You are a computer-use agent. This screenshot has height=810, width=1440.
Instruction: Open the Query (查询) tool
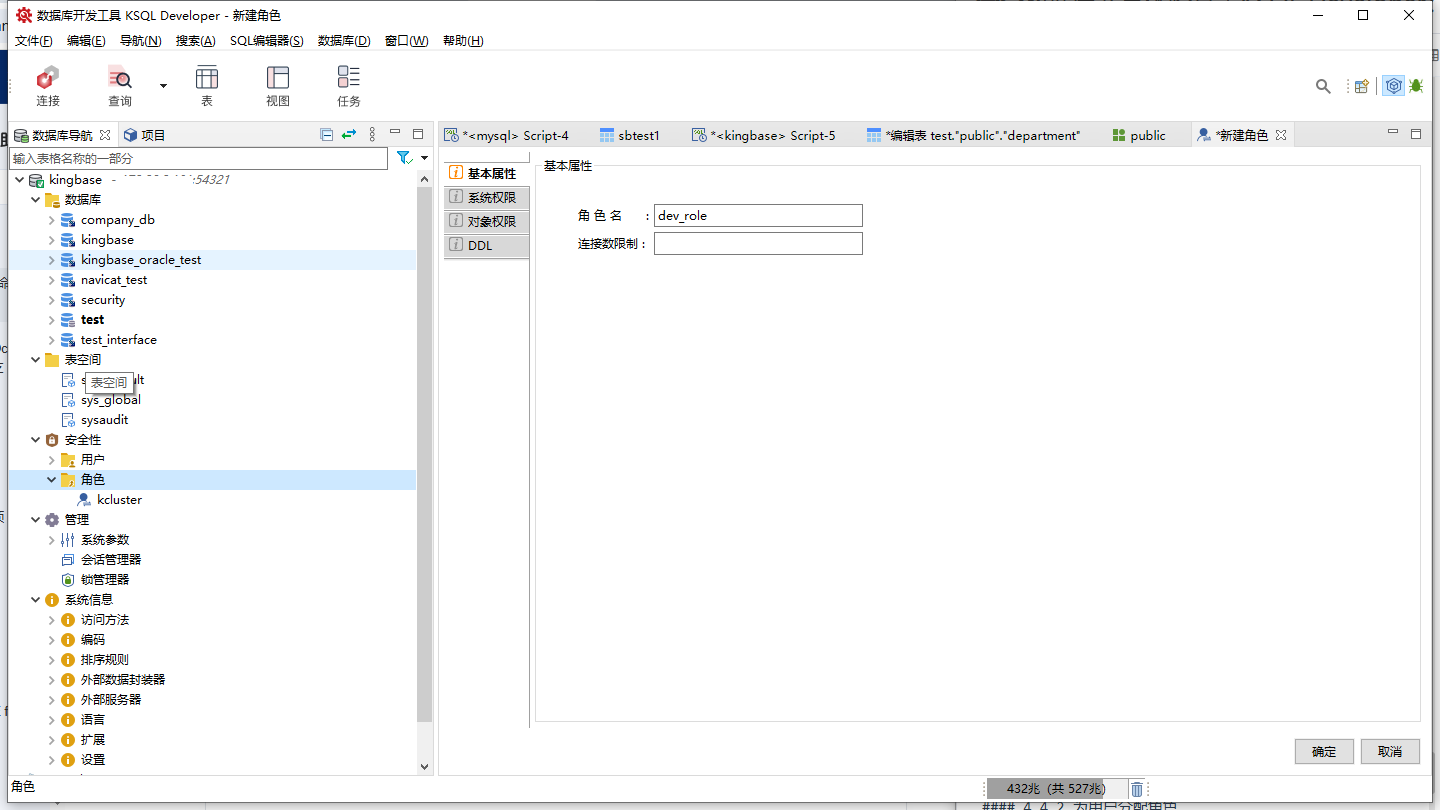click(x=120, y=85)
